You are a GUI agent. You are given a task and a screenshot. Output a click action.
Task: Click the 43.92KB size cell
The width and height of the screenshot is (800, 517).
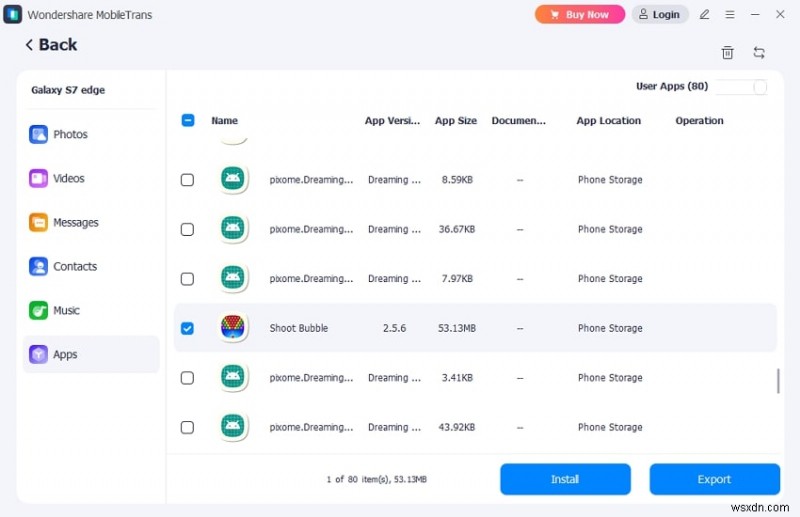coord(457,427)
